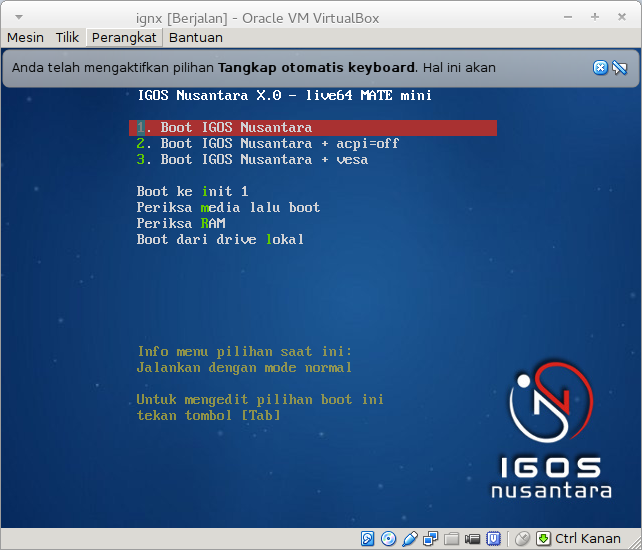This screenshot has width=642, height=550.
Task: Click the network adapters icon
Action: pyautogui.click(x=430, y=539)
